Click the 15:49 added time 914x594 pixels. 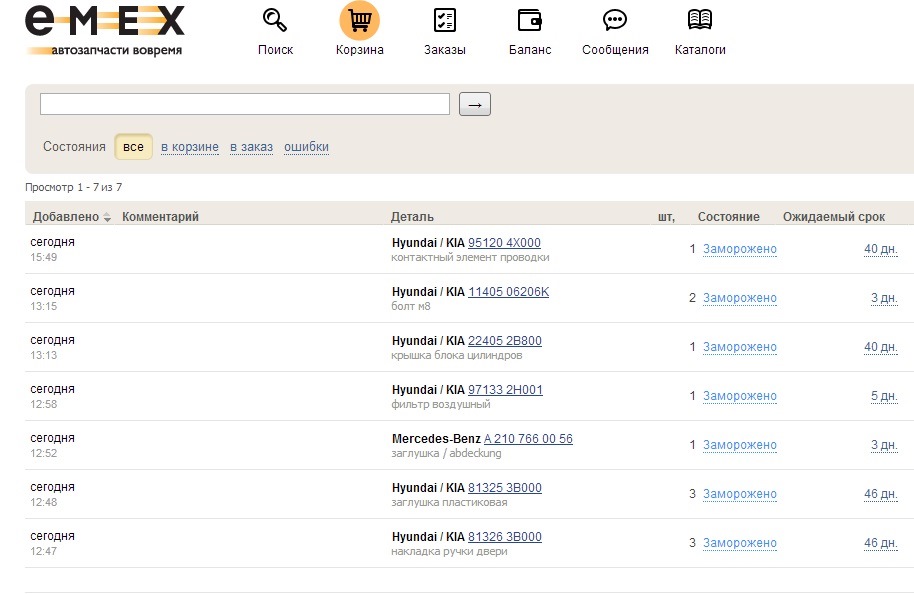click(44, 258)
